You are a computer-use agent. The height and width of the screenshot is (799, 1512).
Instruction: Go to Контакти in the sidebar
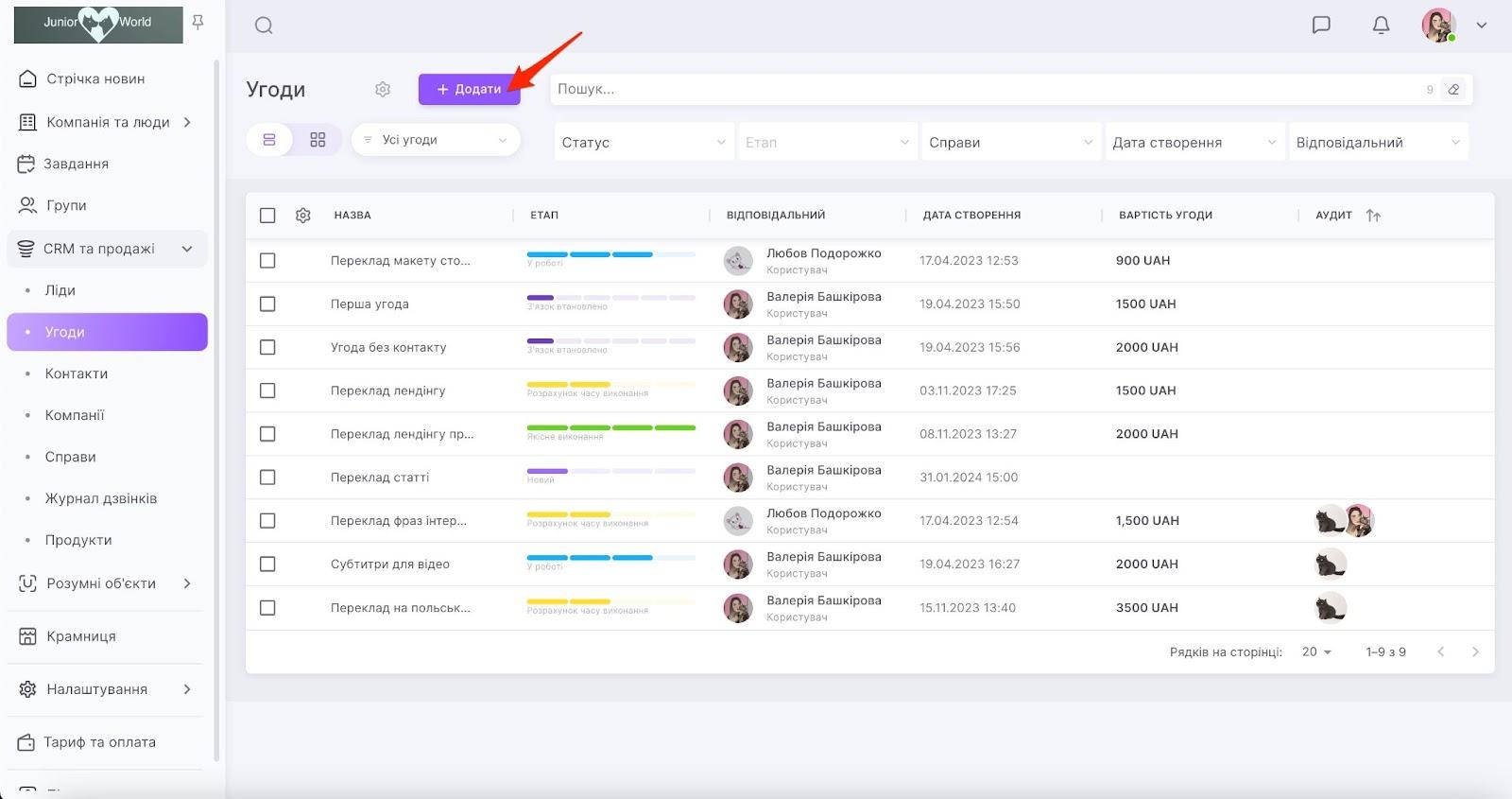tap(77, 373)
